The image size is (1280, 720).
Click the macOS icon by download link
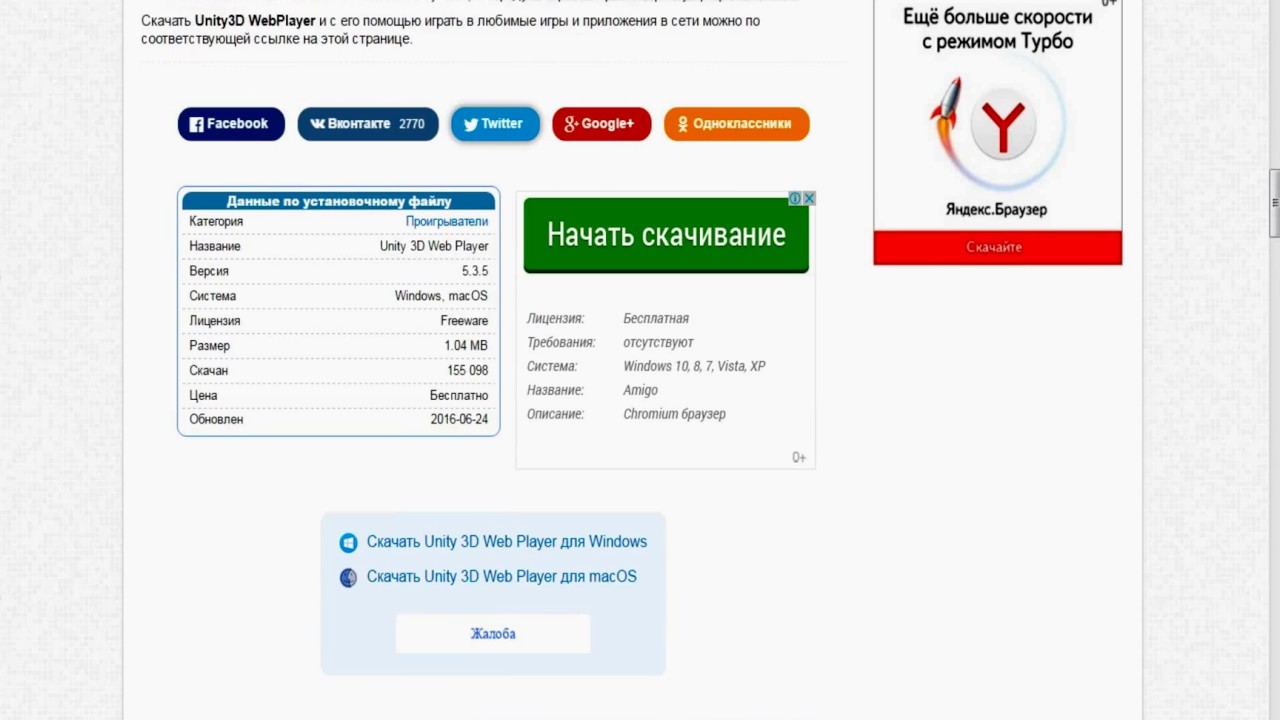[x=348, y=578]
